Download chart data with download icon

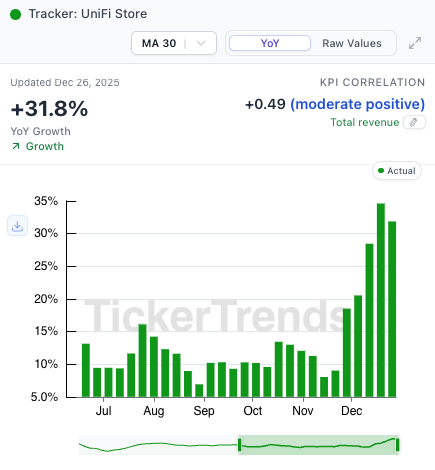17,226
